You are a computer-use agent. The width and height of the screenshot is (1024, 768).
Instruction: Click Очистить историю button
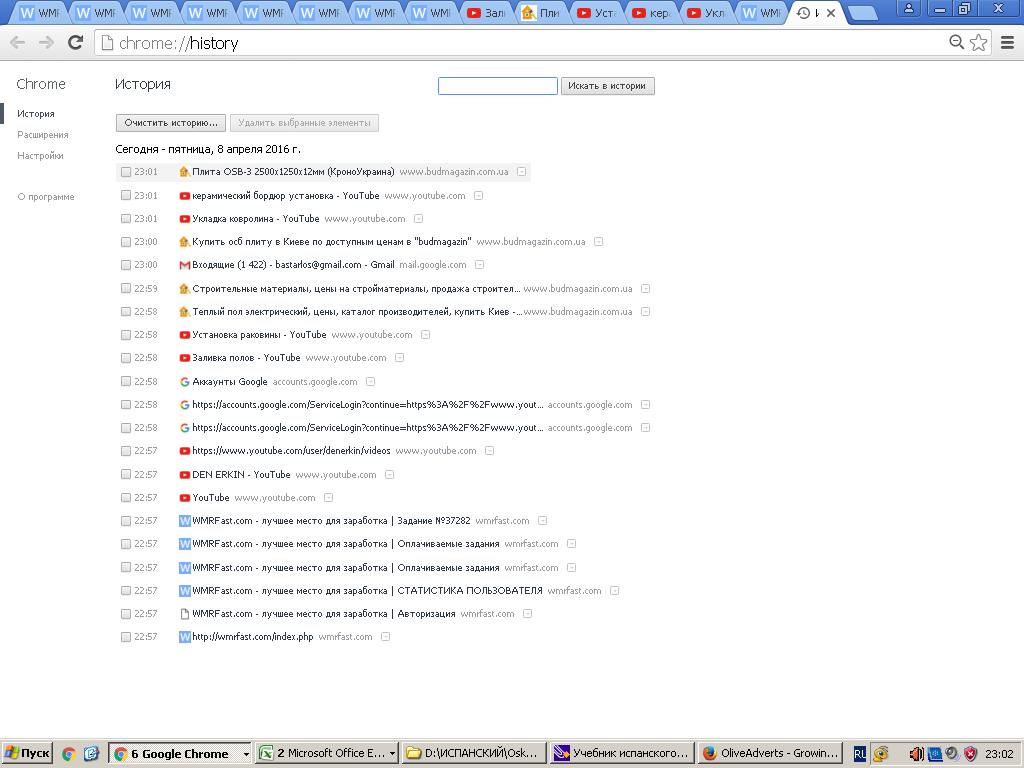171,123
